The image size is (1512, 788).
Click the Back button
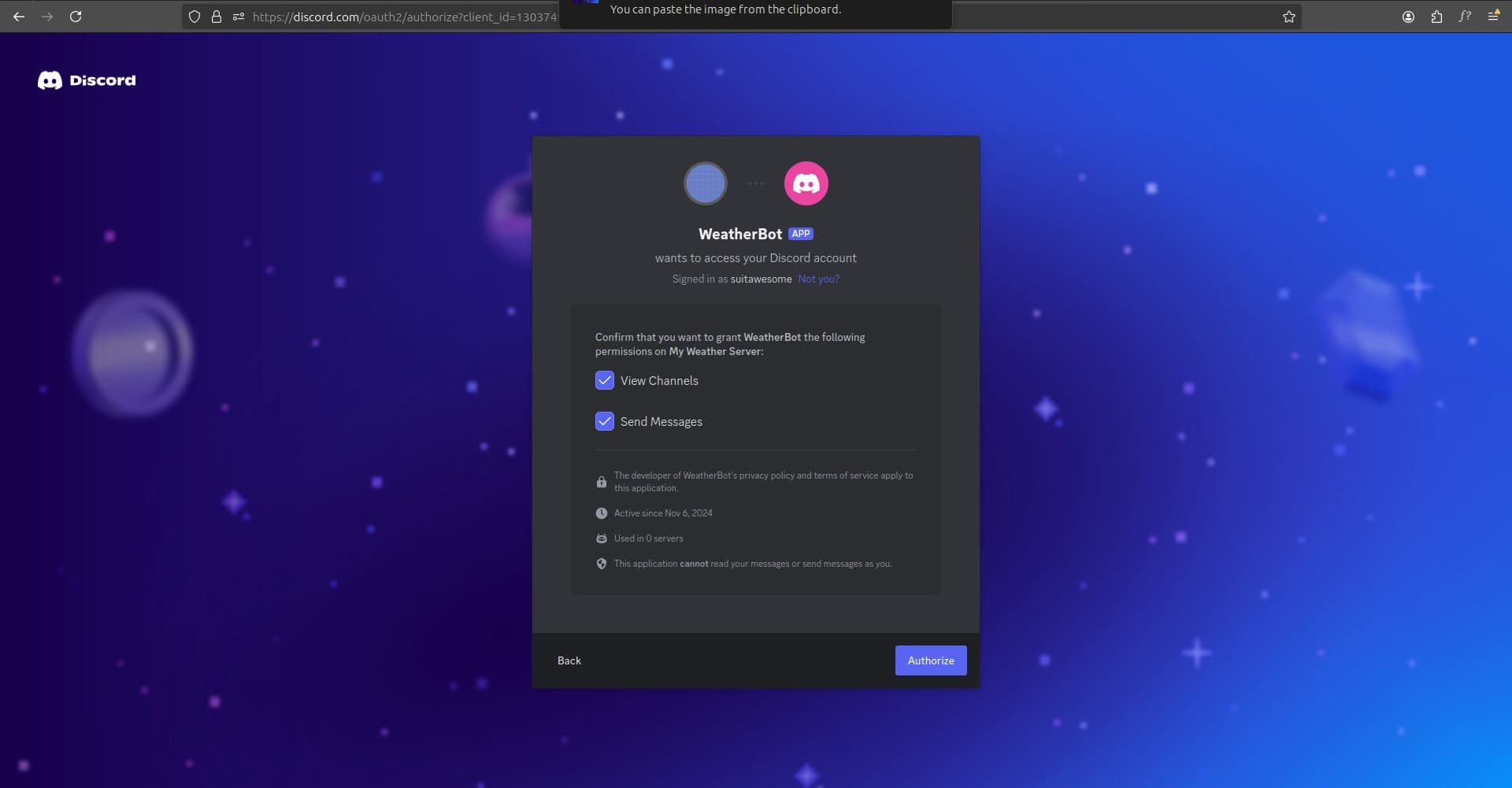coord(569,660)
